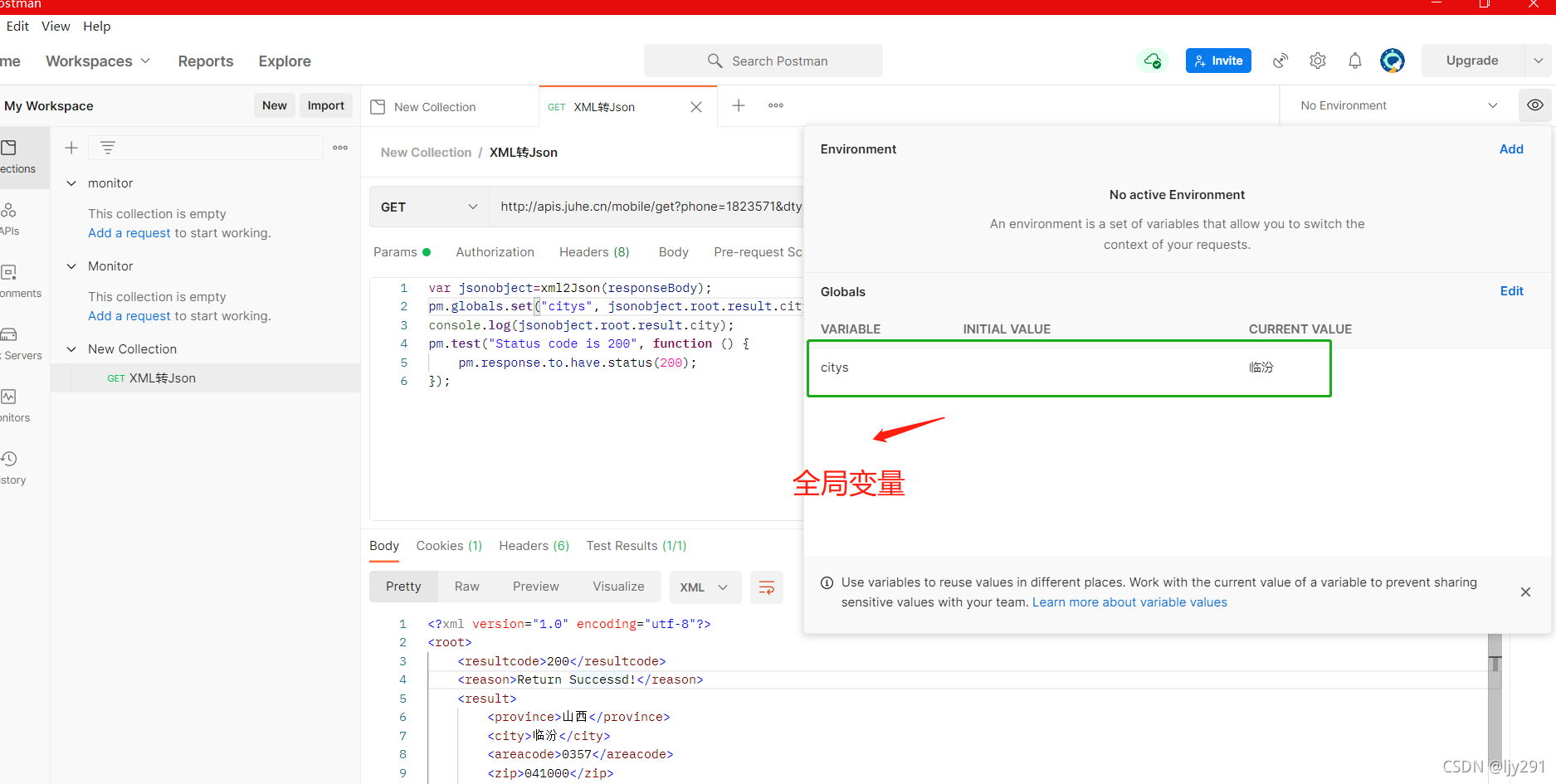The width and height of the screenshot is (1556, 784).
Task: Click the cloud sync status icon
Action: [x=1153, y=60]
